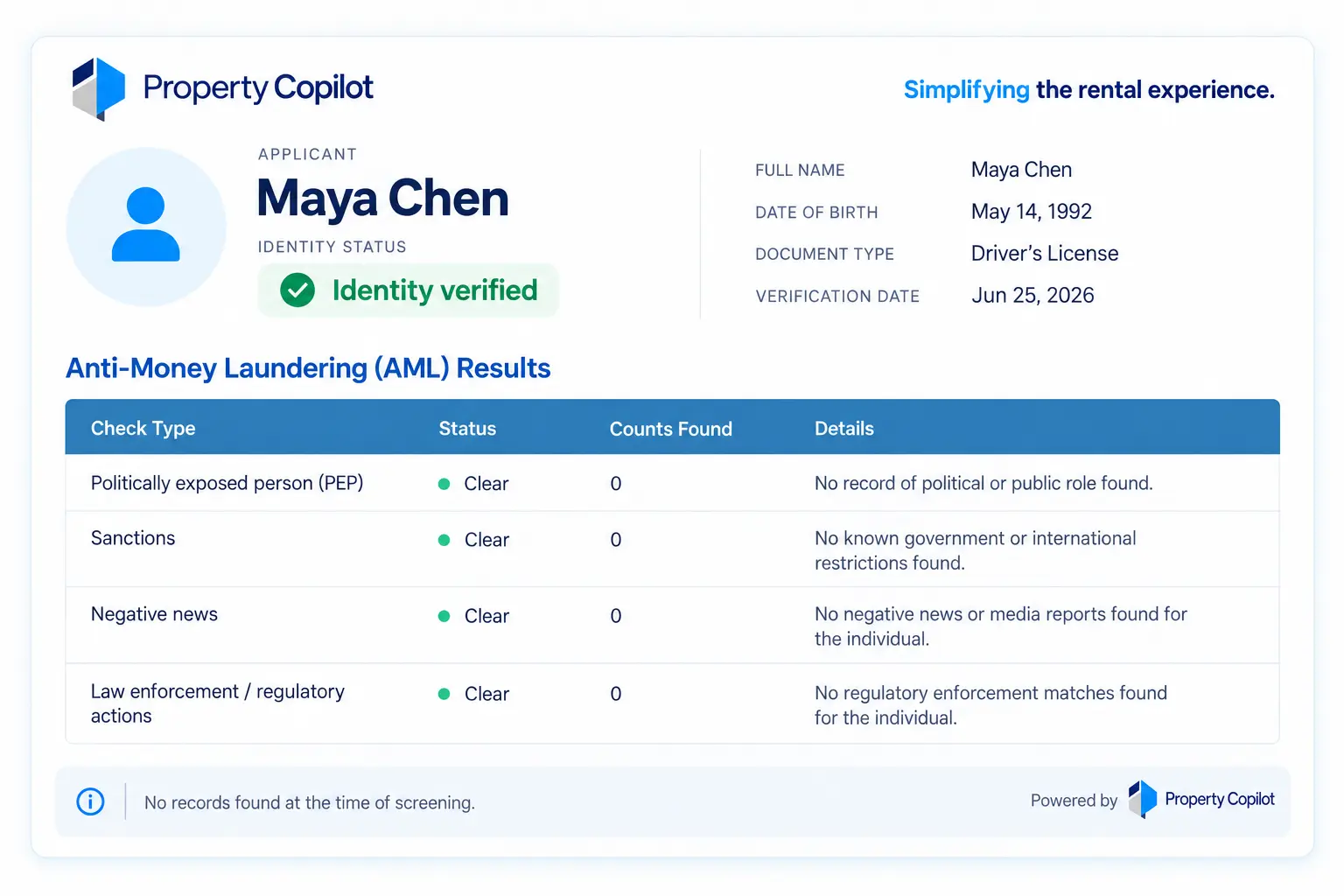Click the Identity verified badge
The image size is (1344, 896).
[409, 290]
